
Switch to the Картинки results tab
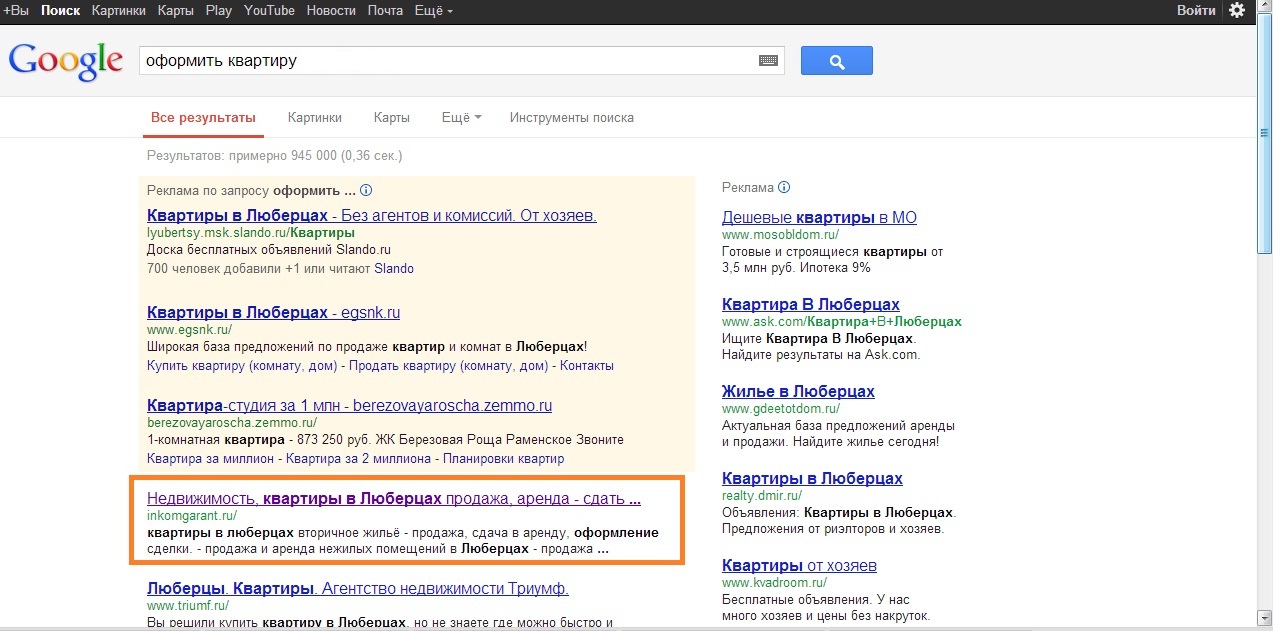tap(314, 117)
